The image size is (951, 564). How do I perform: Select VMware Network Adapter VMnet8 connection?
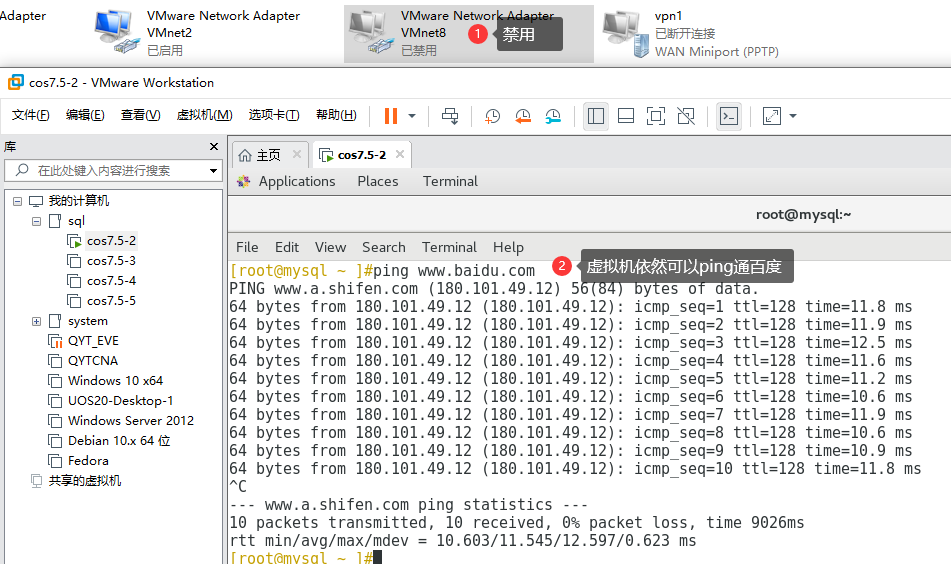click(469, 34)
